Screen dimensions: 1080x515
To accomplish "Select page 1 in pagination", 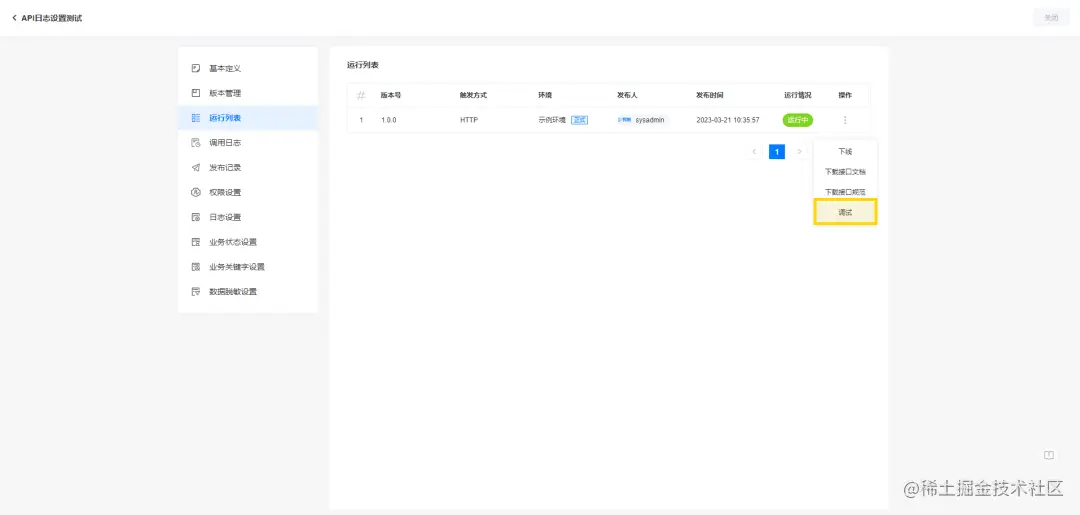I will (777, 151).
